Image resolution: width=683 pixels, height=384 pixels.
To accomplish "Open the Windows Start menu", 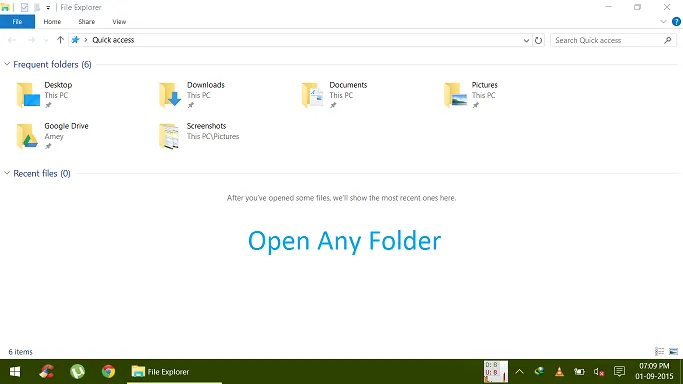I will (15, 372).
